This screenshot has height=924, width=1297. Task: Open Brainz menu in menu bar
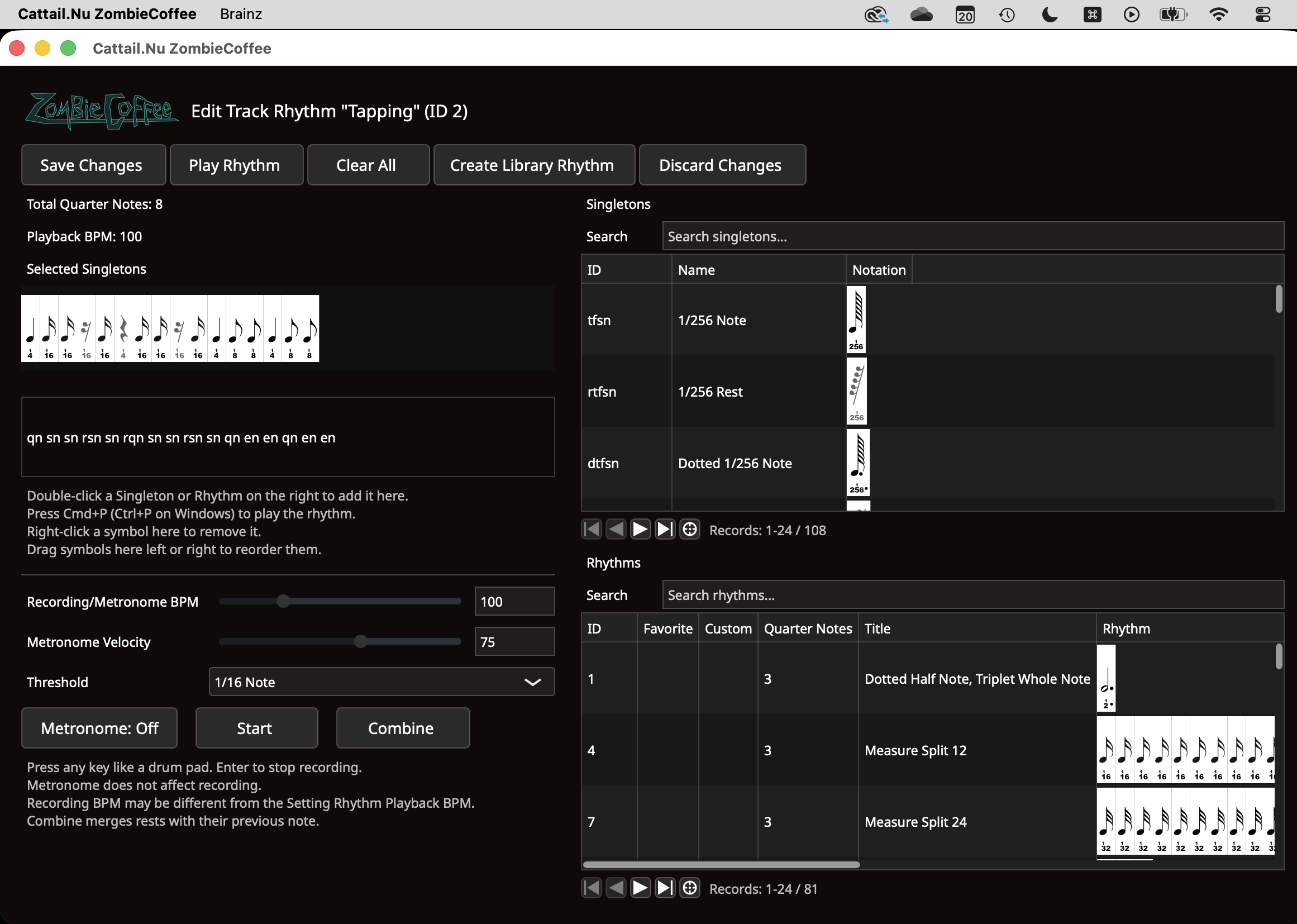tap(241, 13)
